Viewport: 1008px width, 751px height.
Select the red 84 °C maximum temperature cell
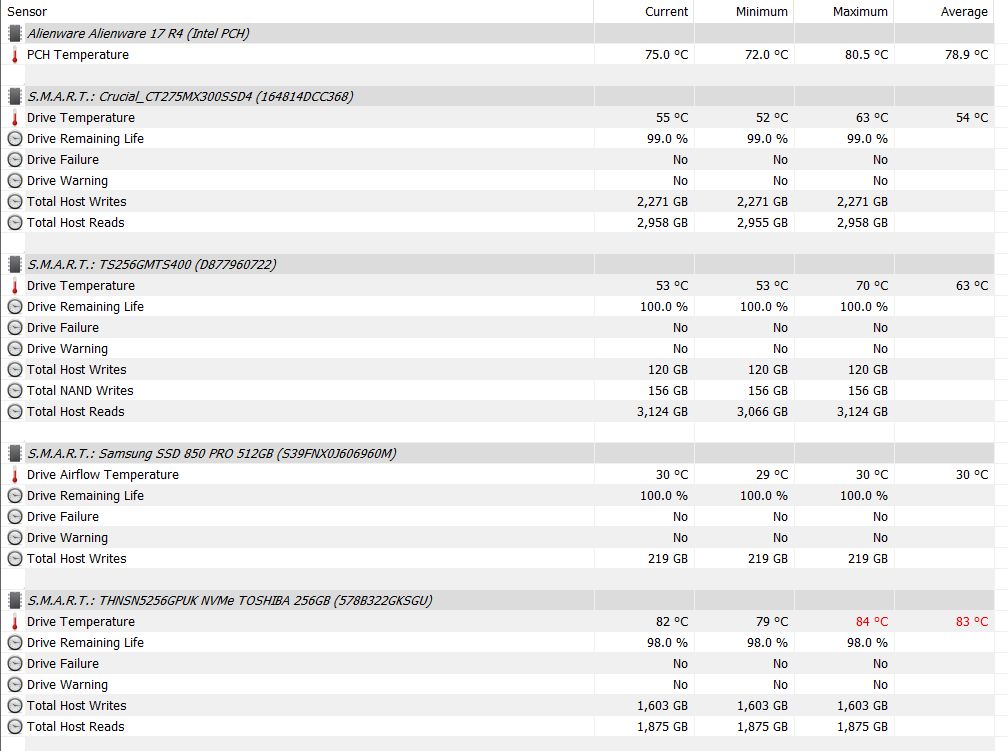[872, 622]
